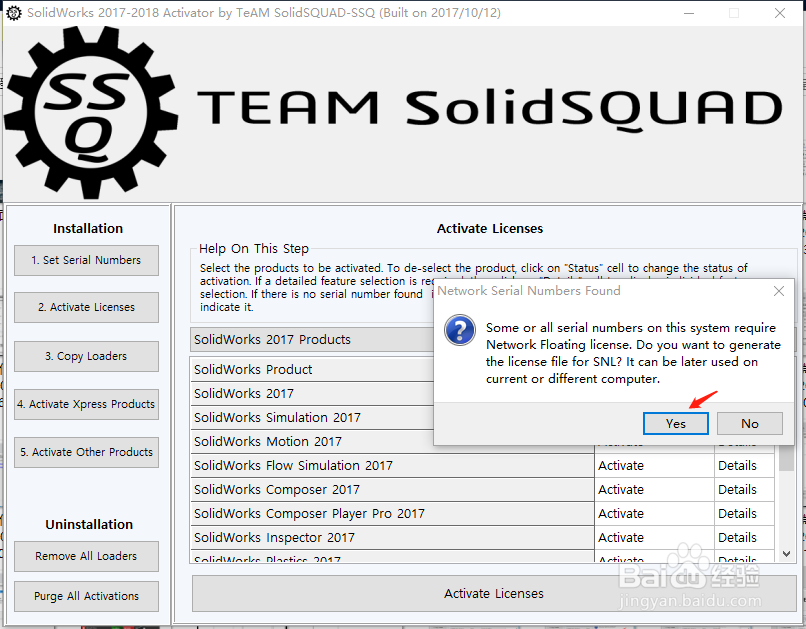
Task: Select SolidWorks Composer Player Pro 2017 row
Action: pos(392,513)
